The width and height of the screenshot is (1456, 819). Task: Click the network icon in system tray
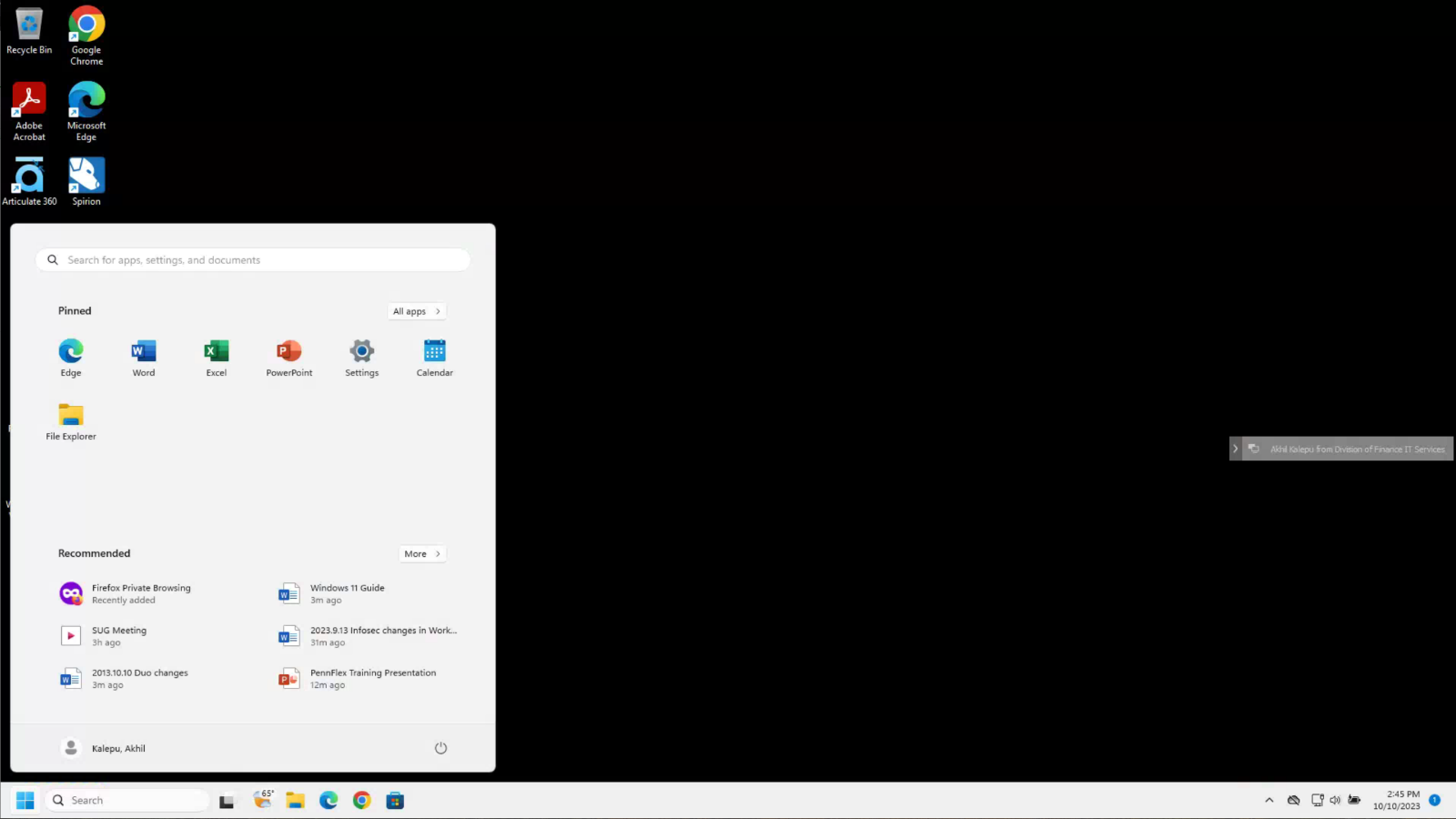(x=1317, y=801)
